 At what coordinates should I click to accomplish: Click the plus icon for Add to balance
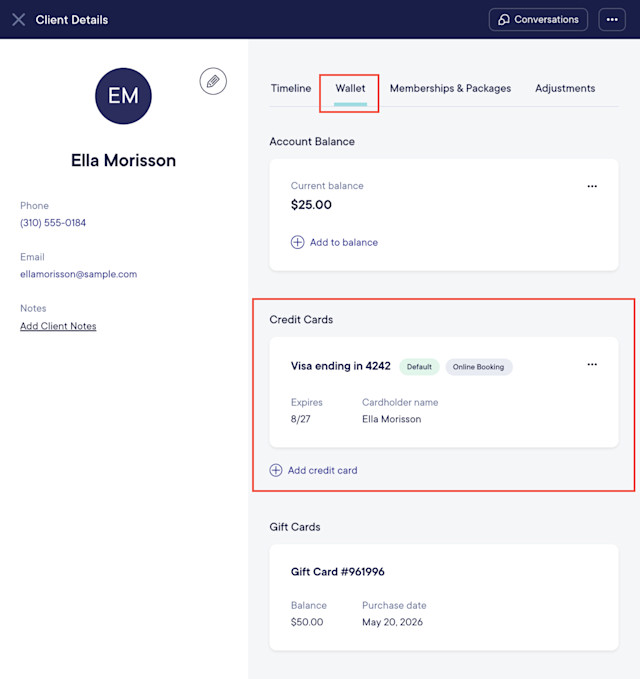pyautogui.click(x=297, y=242)
